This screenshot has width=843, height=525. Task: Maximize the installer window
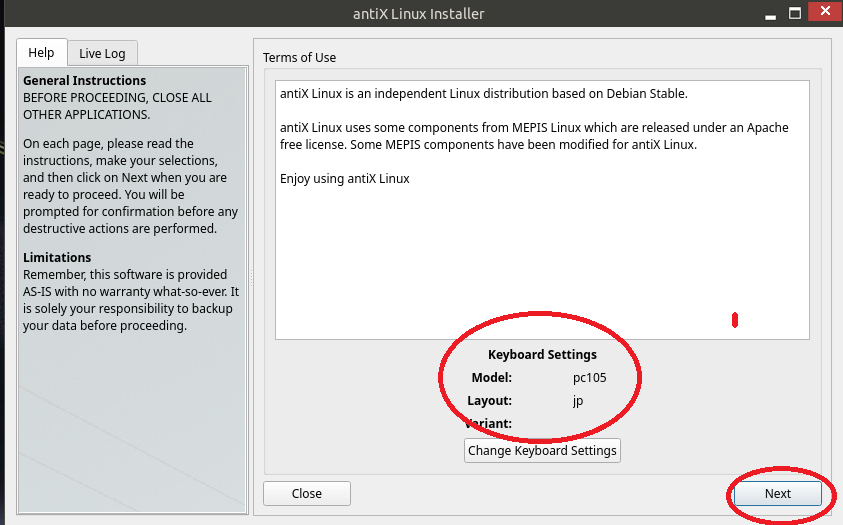(x=794, y=13)
